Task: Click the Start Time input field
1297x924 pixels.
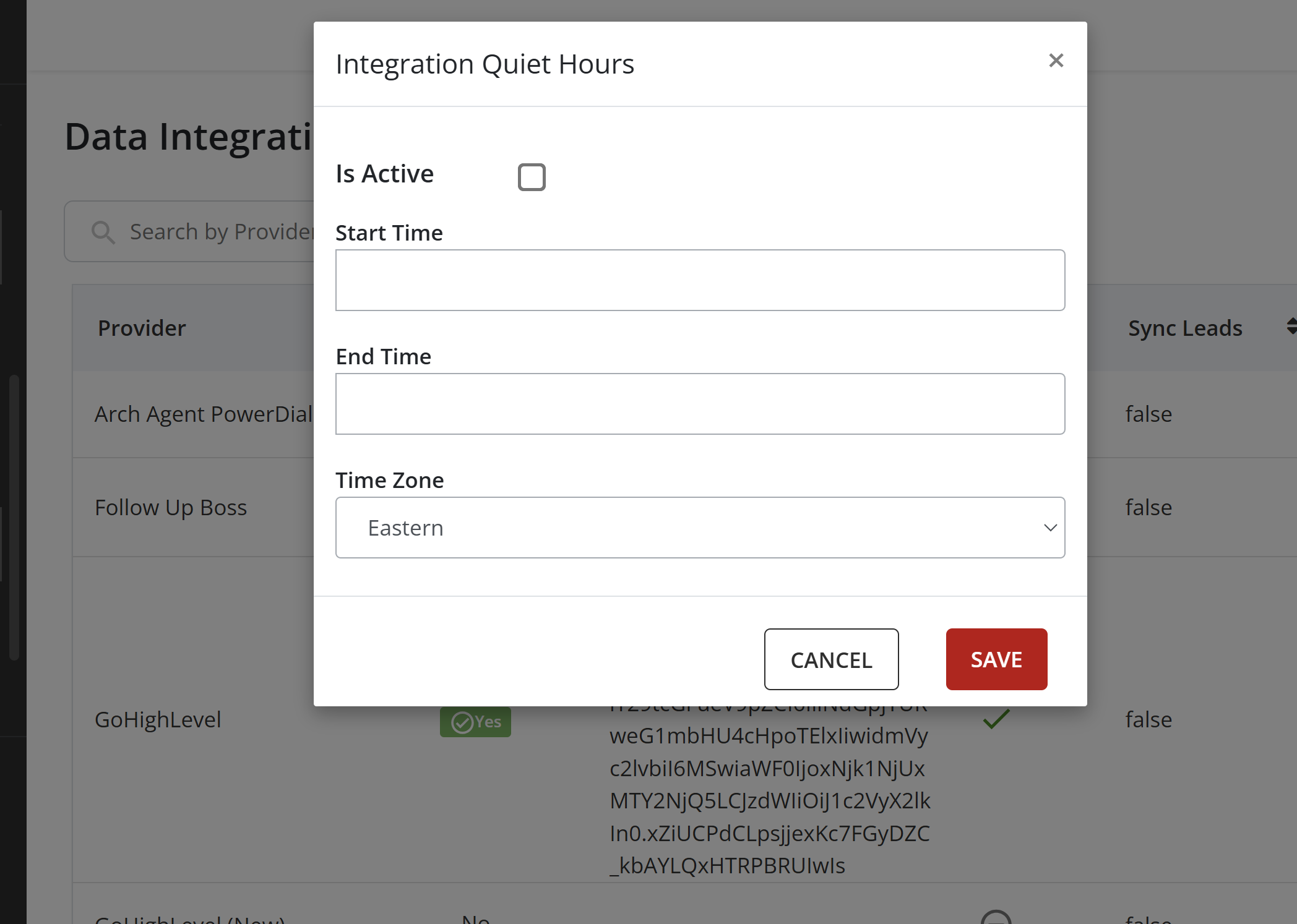Action: 700,280
